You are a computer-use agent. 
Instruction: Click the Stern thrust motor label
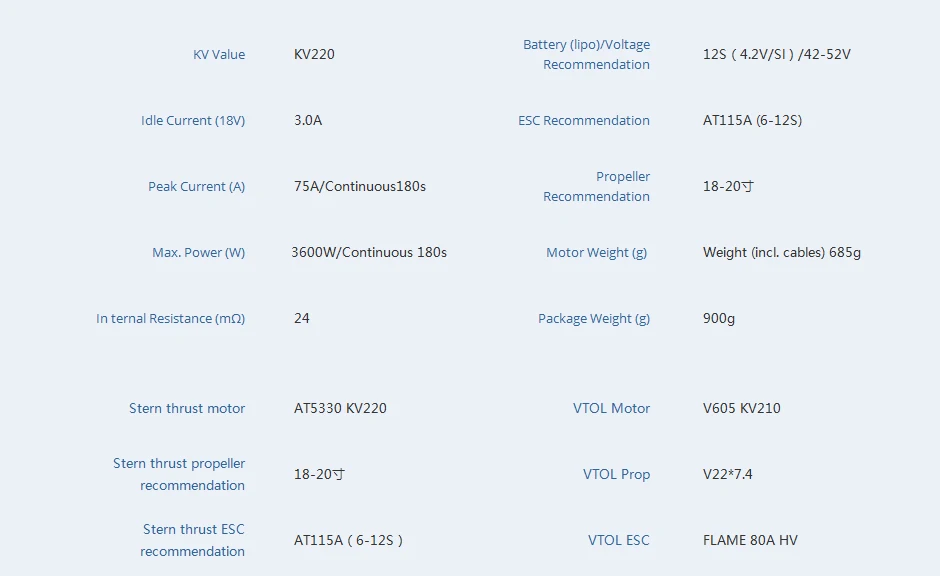(187, 408)
